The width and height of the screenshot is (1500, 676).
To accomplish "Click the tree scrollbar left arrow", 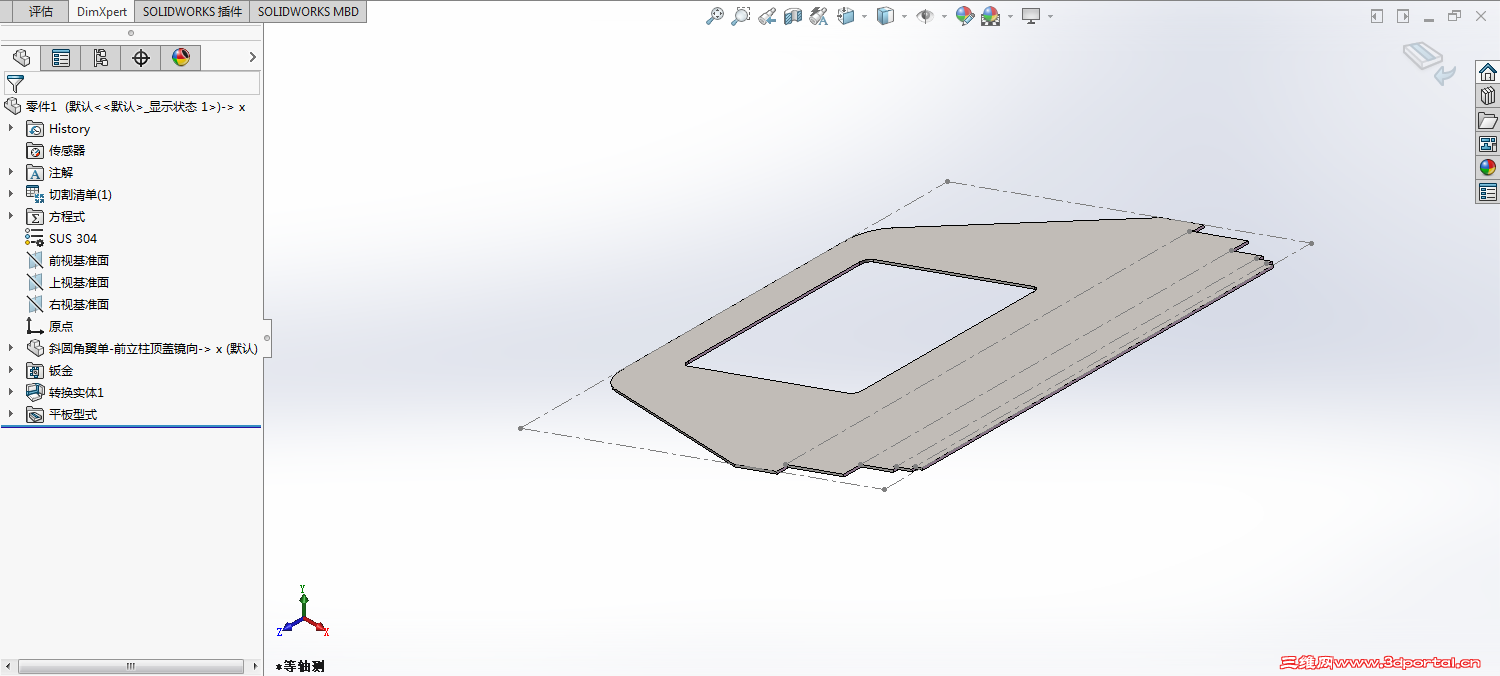I will [x=10, y=666].
